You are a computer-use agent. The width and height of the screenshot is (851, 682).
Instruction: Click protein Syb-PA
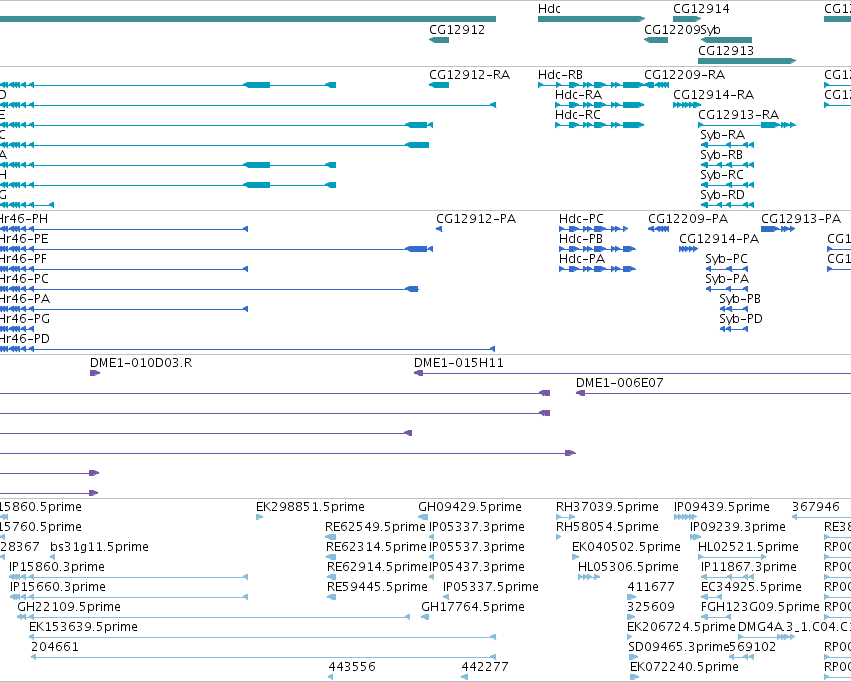point(727,279)
